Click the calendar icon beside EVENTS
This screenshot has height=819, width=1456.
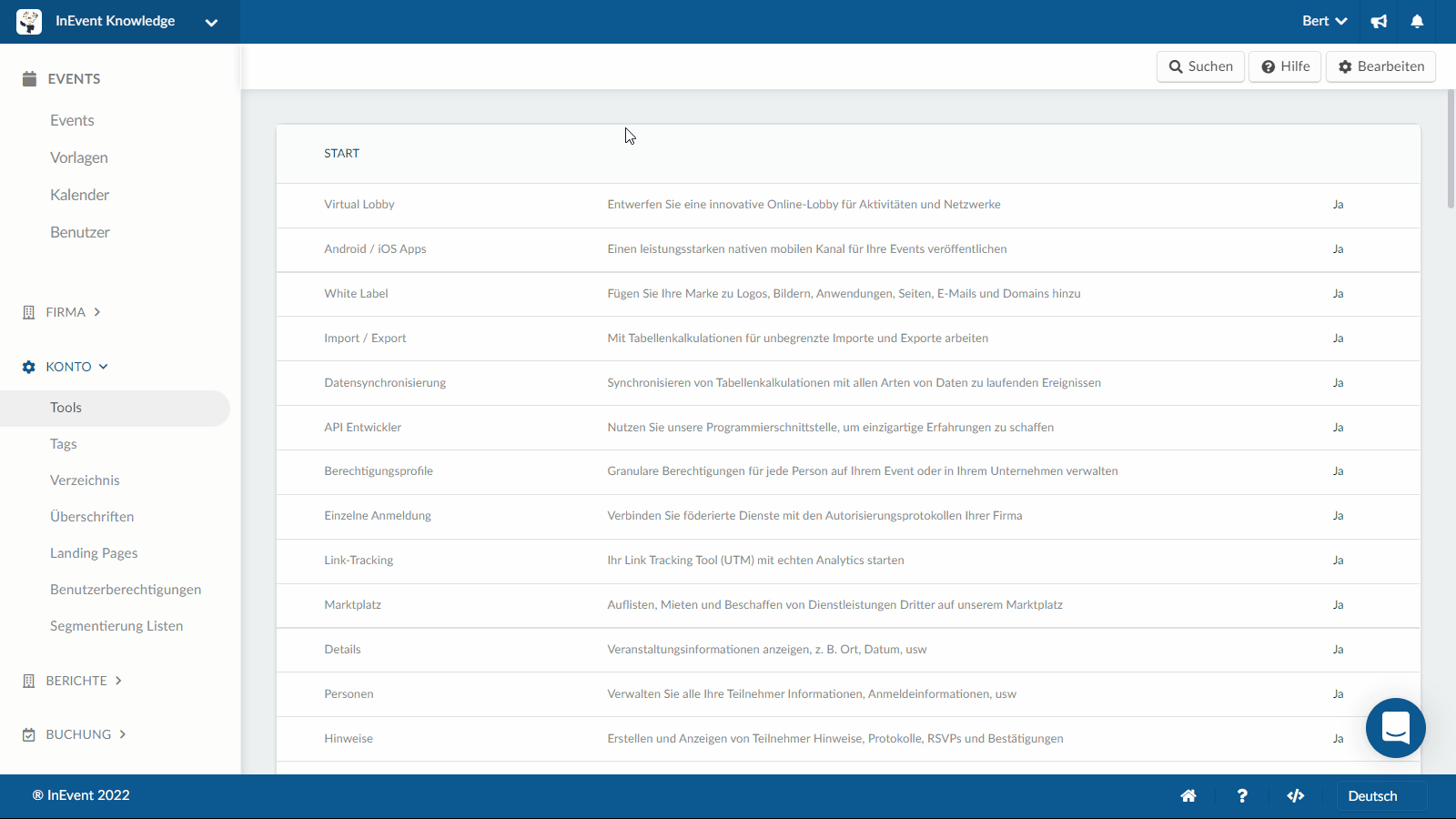click(29, 79)
